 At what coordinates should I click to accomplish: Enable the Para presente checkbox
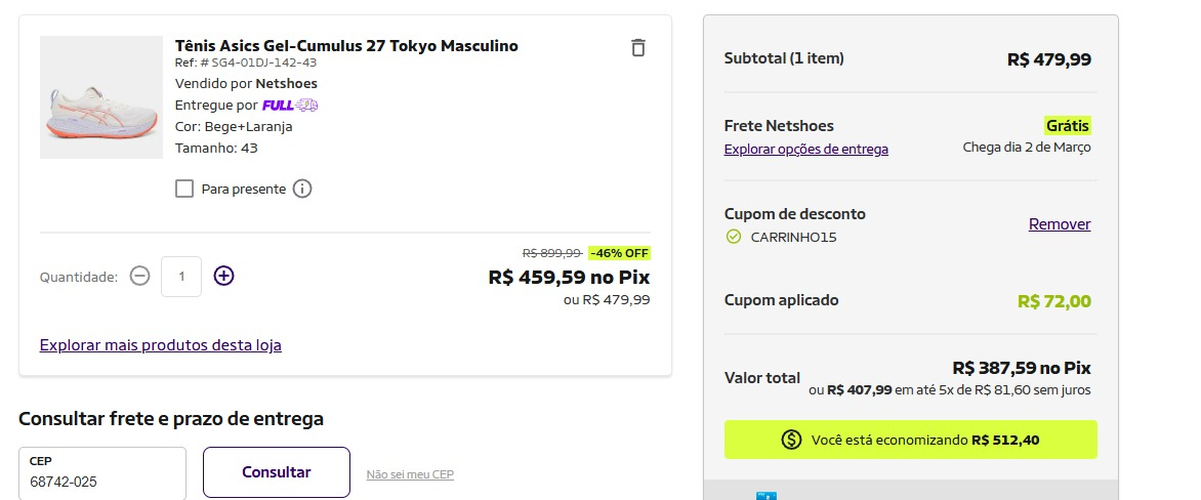click(184, 189)
